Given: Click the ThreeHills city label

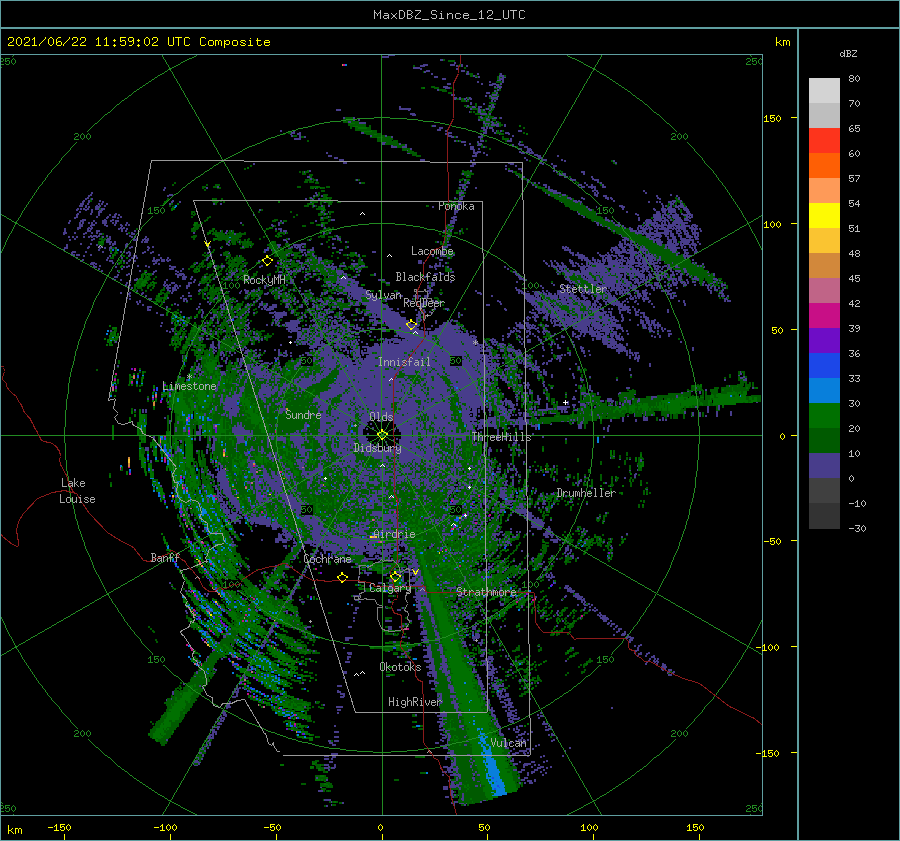Looking at the screenshot, I should (501, 437).
